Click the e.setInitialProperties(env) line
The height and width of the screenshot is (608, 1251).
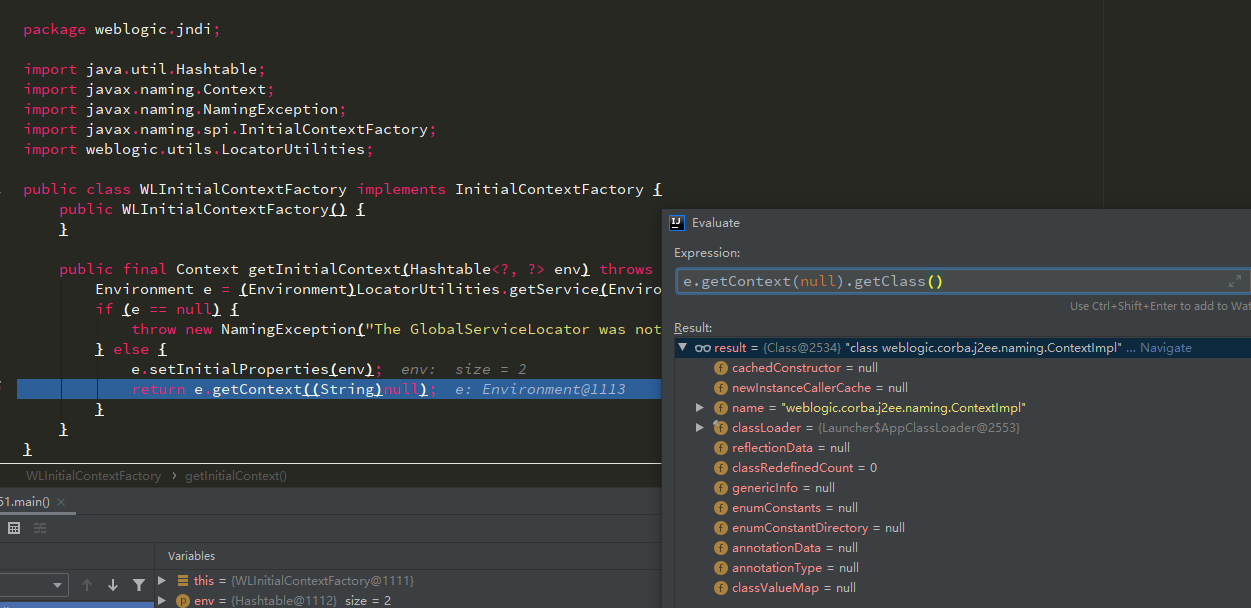tap(257, 369)
